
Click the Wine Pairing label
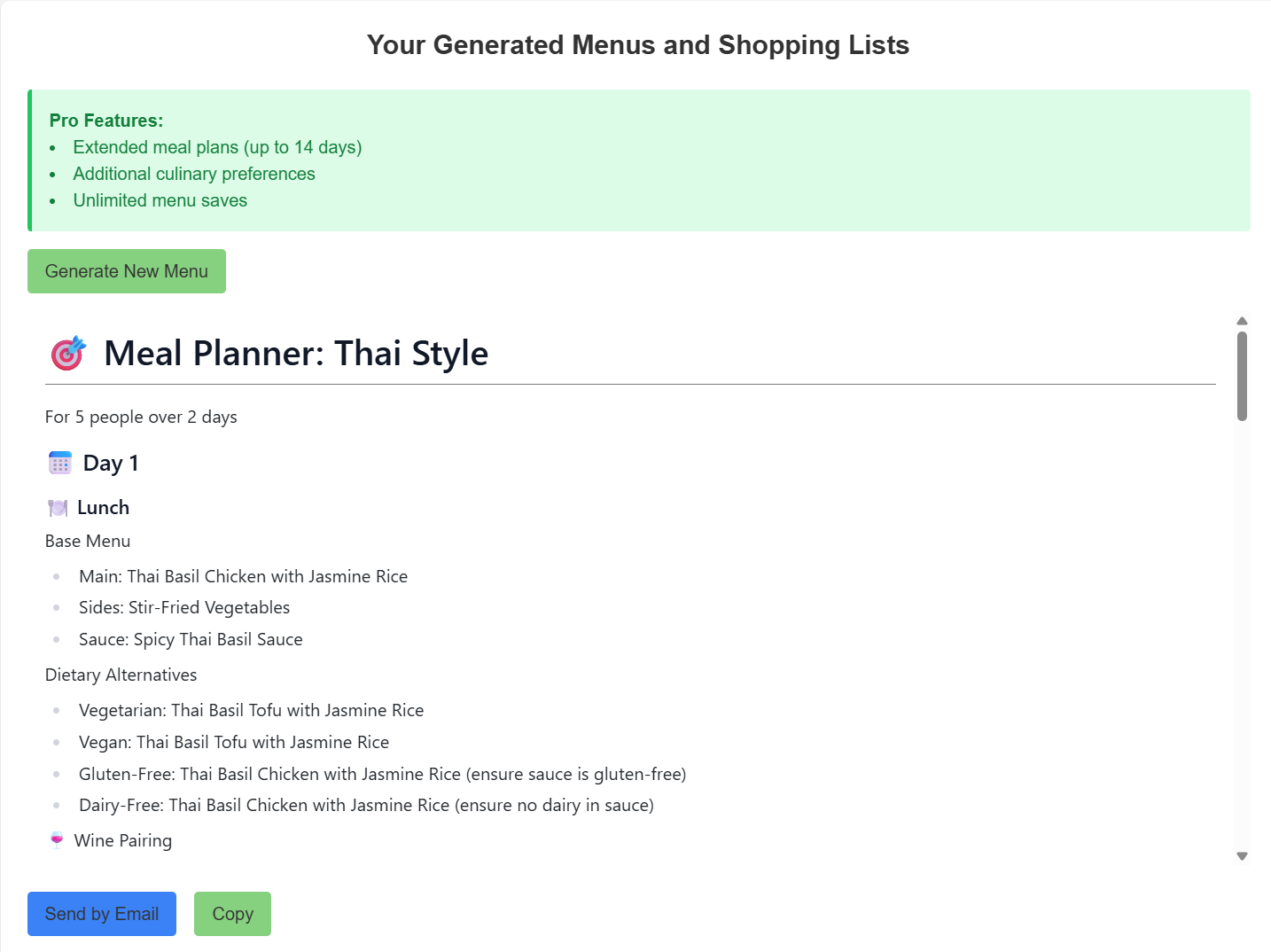click(123, 840)
